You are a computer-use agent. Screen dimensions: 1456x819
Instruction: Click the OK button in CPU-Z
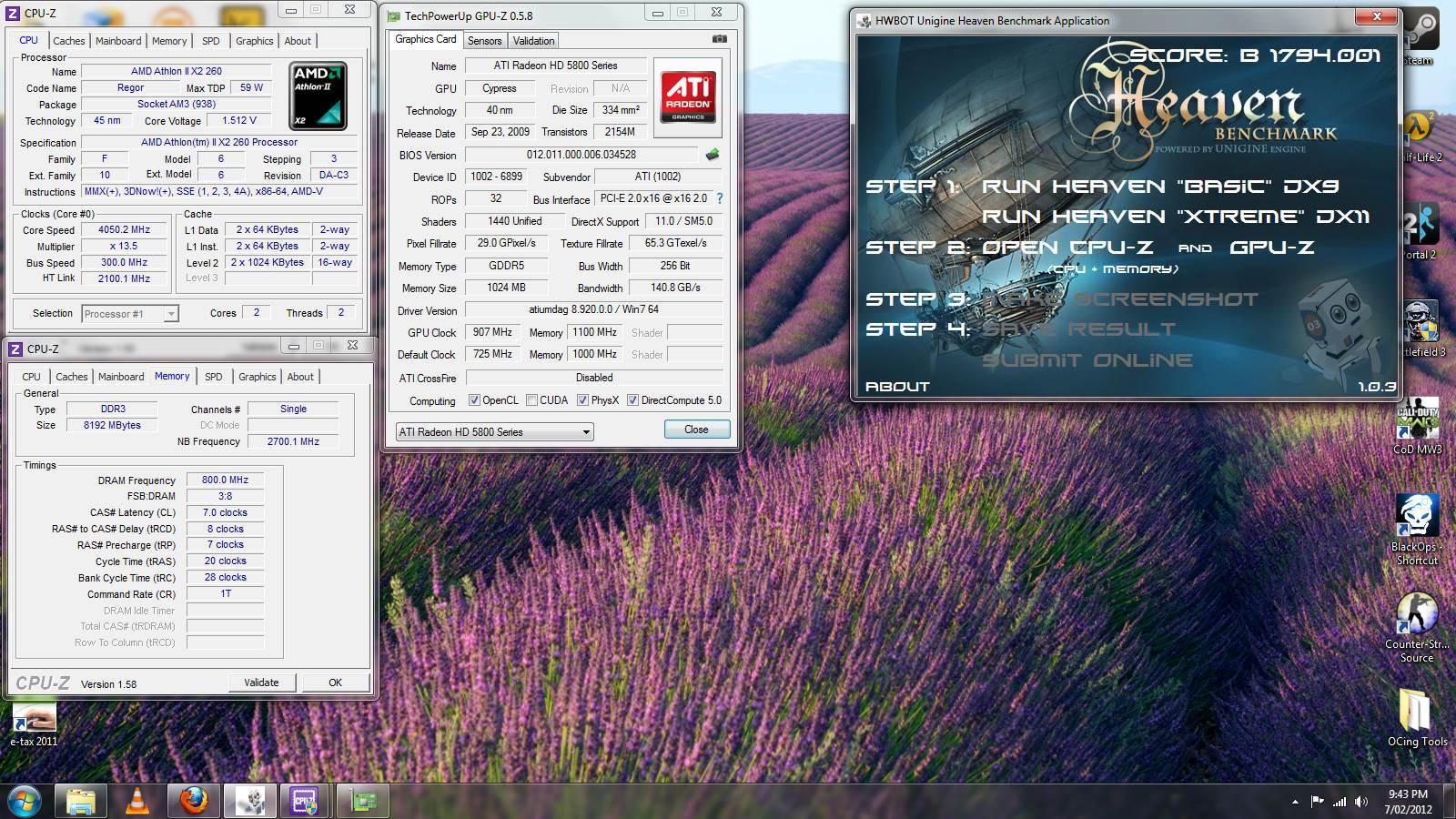tap(335, 682)
